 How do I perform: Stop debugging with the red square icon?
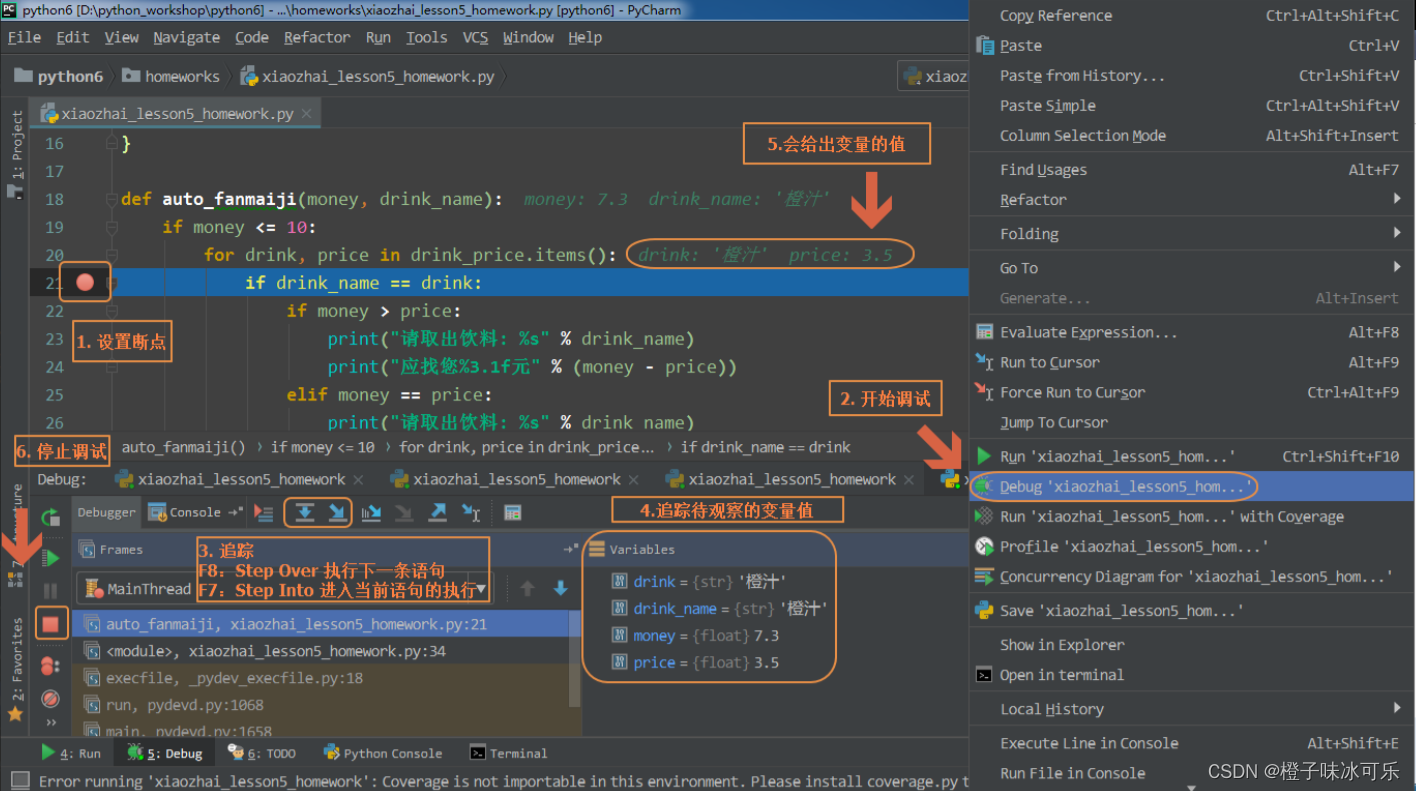(49, 622)
